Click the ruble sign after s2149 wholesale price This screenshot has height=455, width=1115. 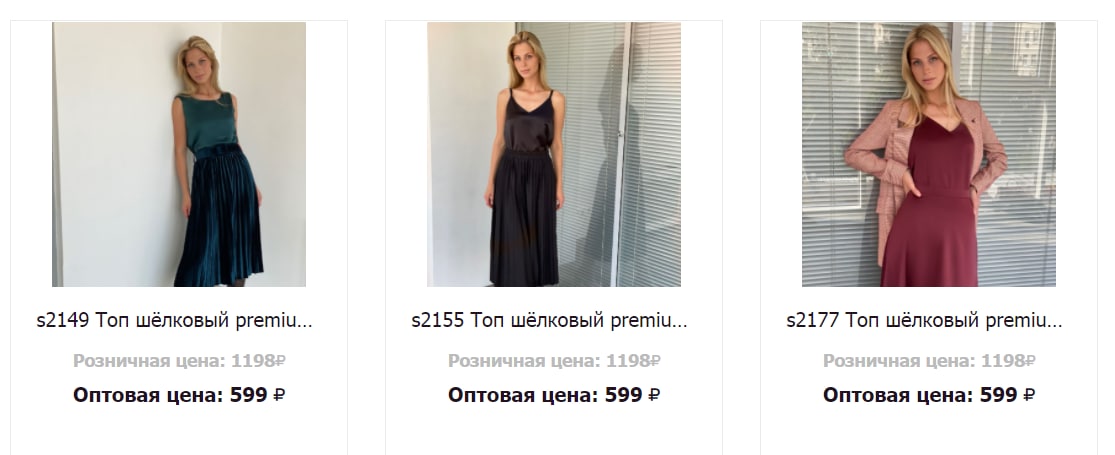[279, 395]
